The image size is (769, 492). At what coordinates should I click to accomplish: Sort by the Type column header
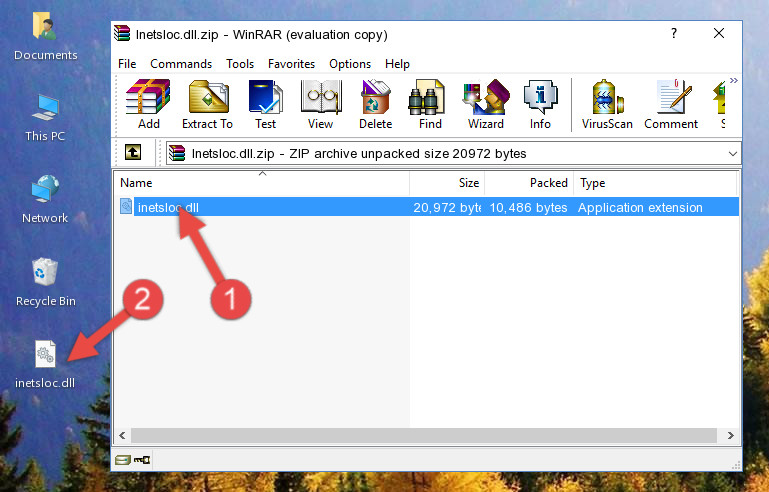(x=655, y=183)
